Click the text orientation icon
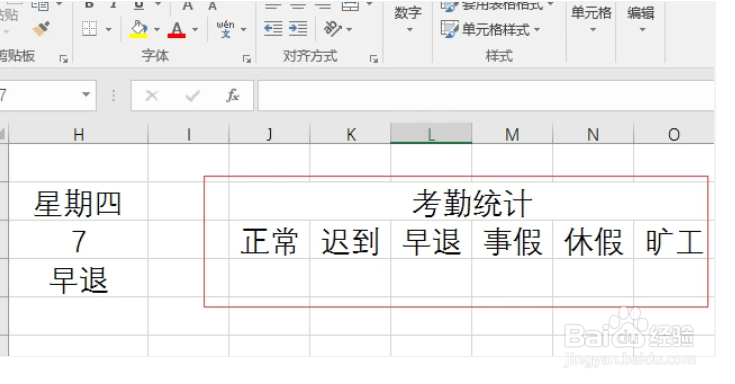Image resolution: width=735 pixels, height=384 pixels. pos(333,29)
